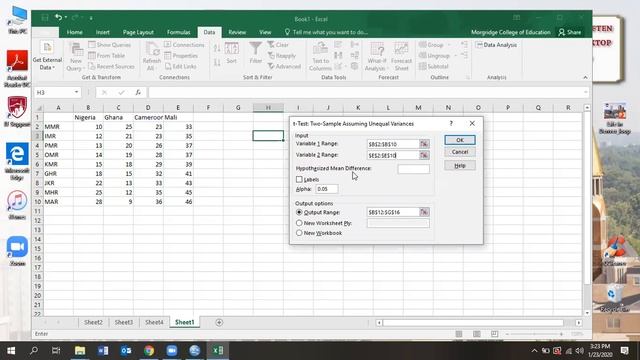Click Subtotal in Outline group

click(434, 66)
